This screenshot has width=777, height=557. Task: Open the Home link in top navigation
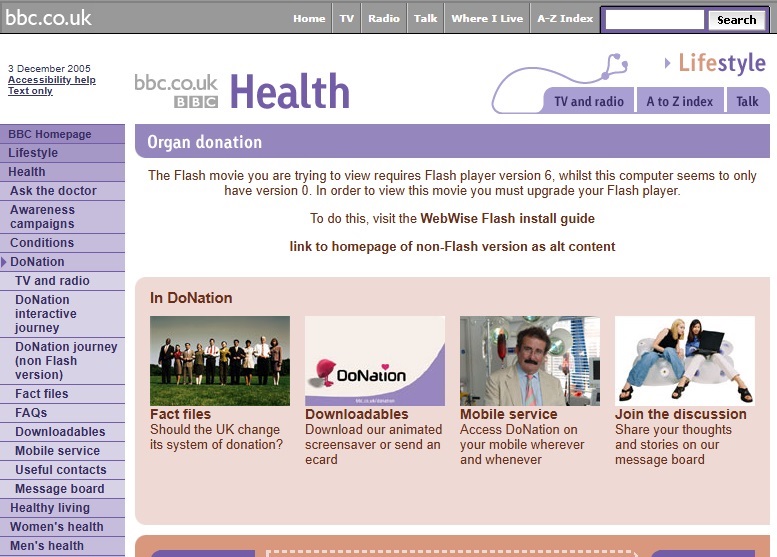tap(309, 18)
